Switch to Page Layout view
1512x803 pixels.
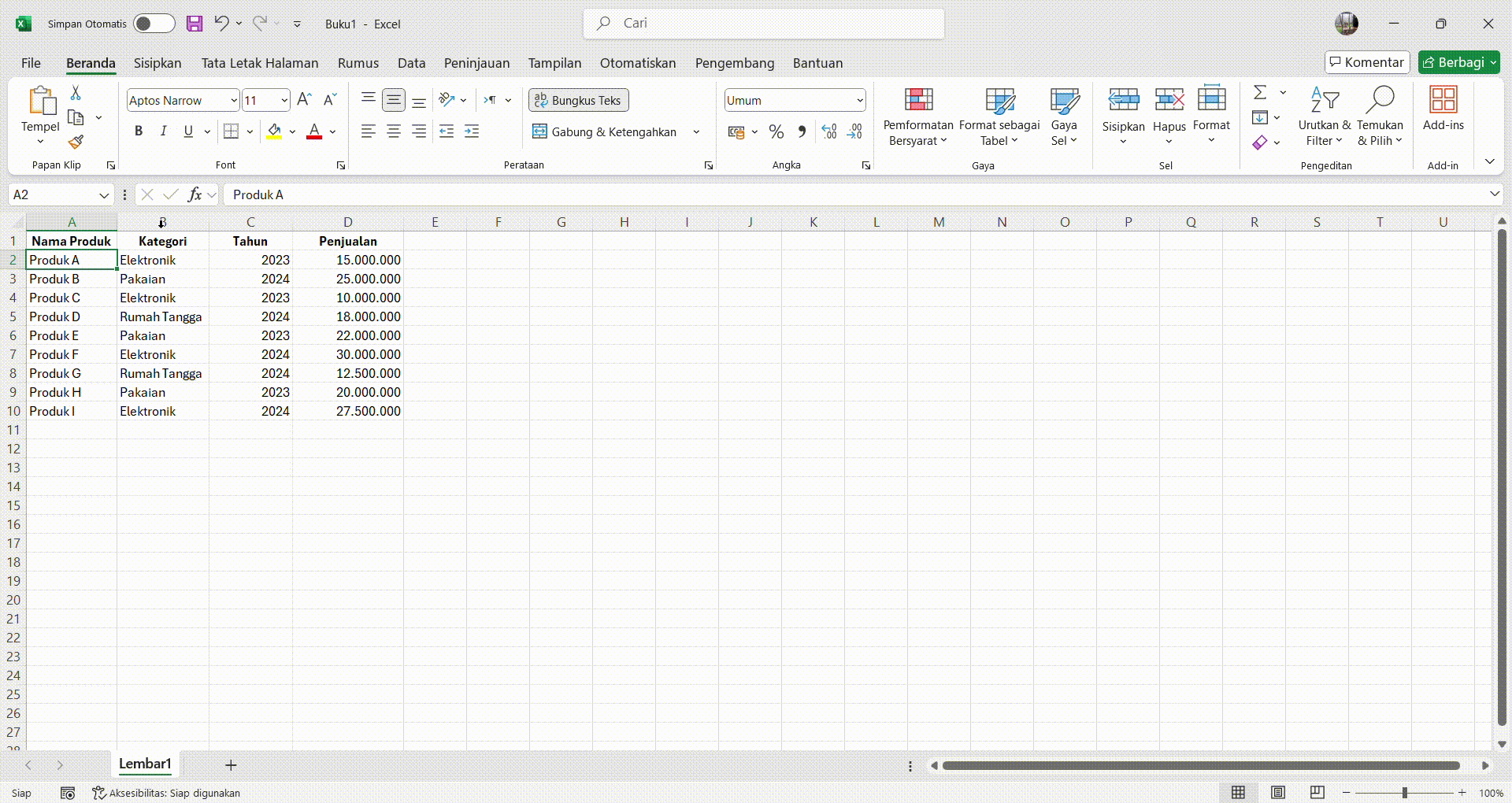click(x=1278, y=792)
